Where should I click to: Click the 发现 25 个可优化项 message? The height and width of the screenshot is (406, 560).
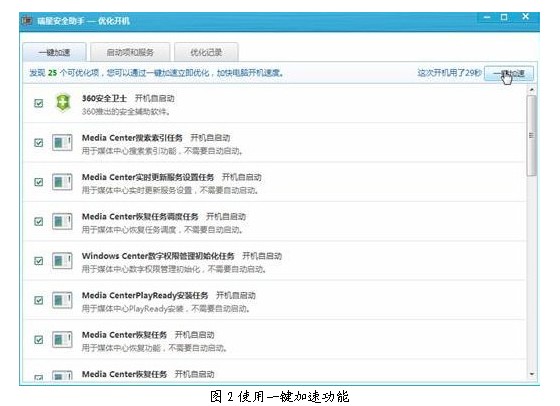(157, 73)
